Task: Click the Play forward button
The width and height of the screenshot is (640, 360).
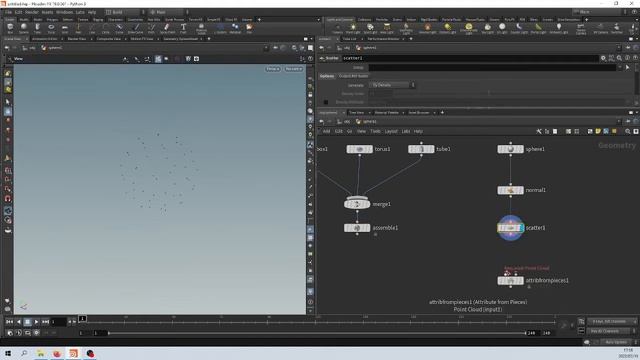Action: point(36,322)
